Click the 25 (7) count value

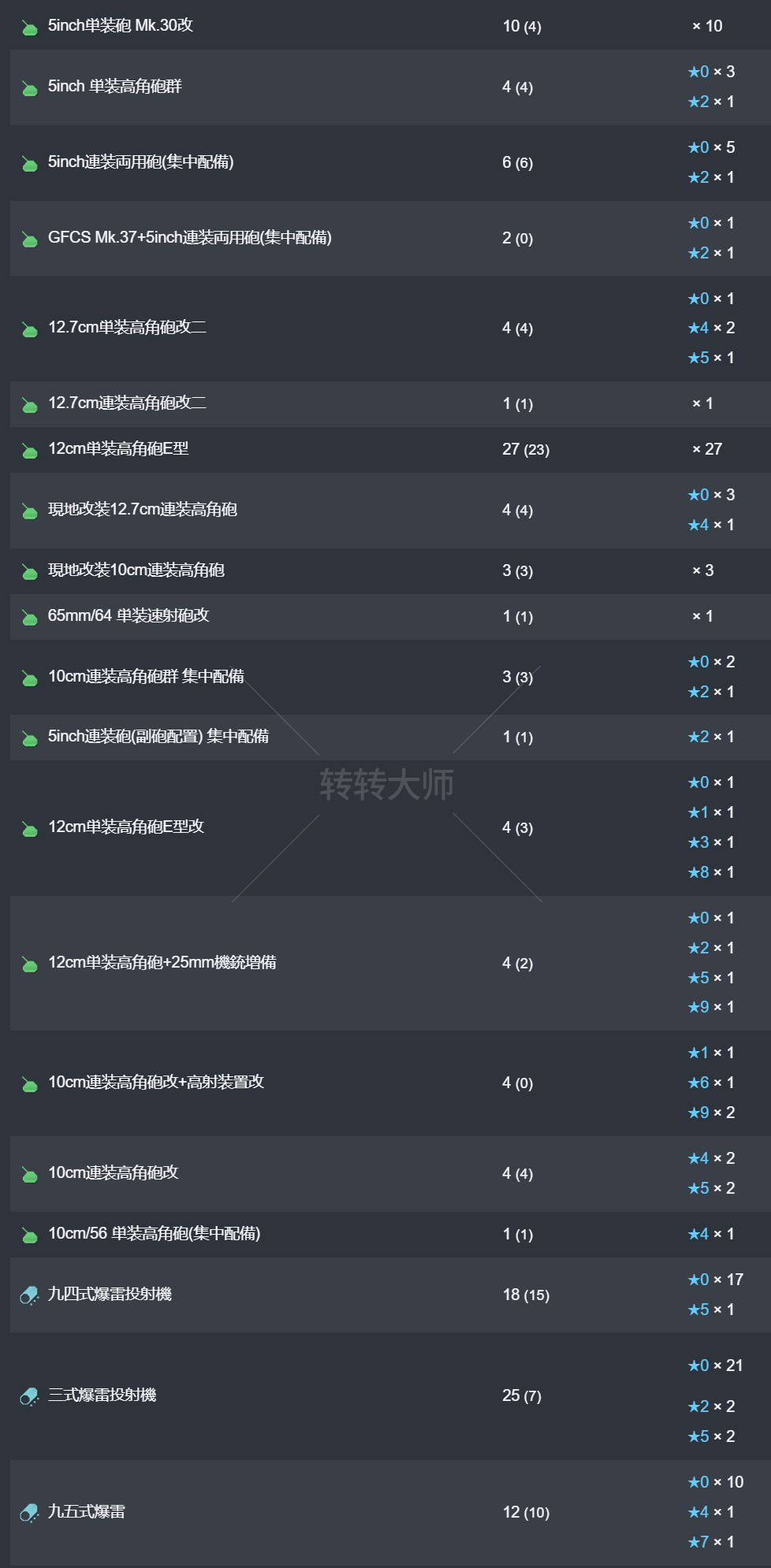[521, 1396]
